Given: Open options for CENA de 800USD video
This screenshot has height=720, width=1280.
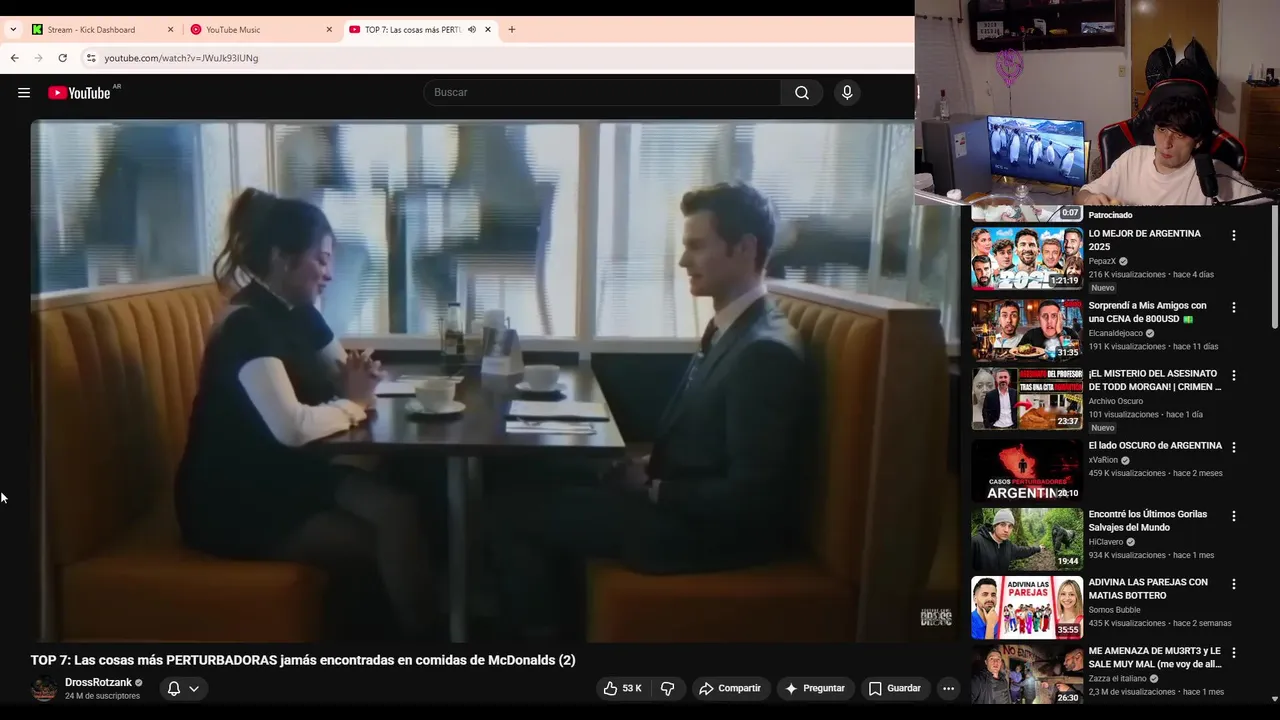Looking at the screenshot, I should (1233, 308).
